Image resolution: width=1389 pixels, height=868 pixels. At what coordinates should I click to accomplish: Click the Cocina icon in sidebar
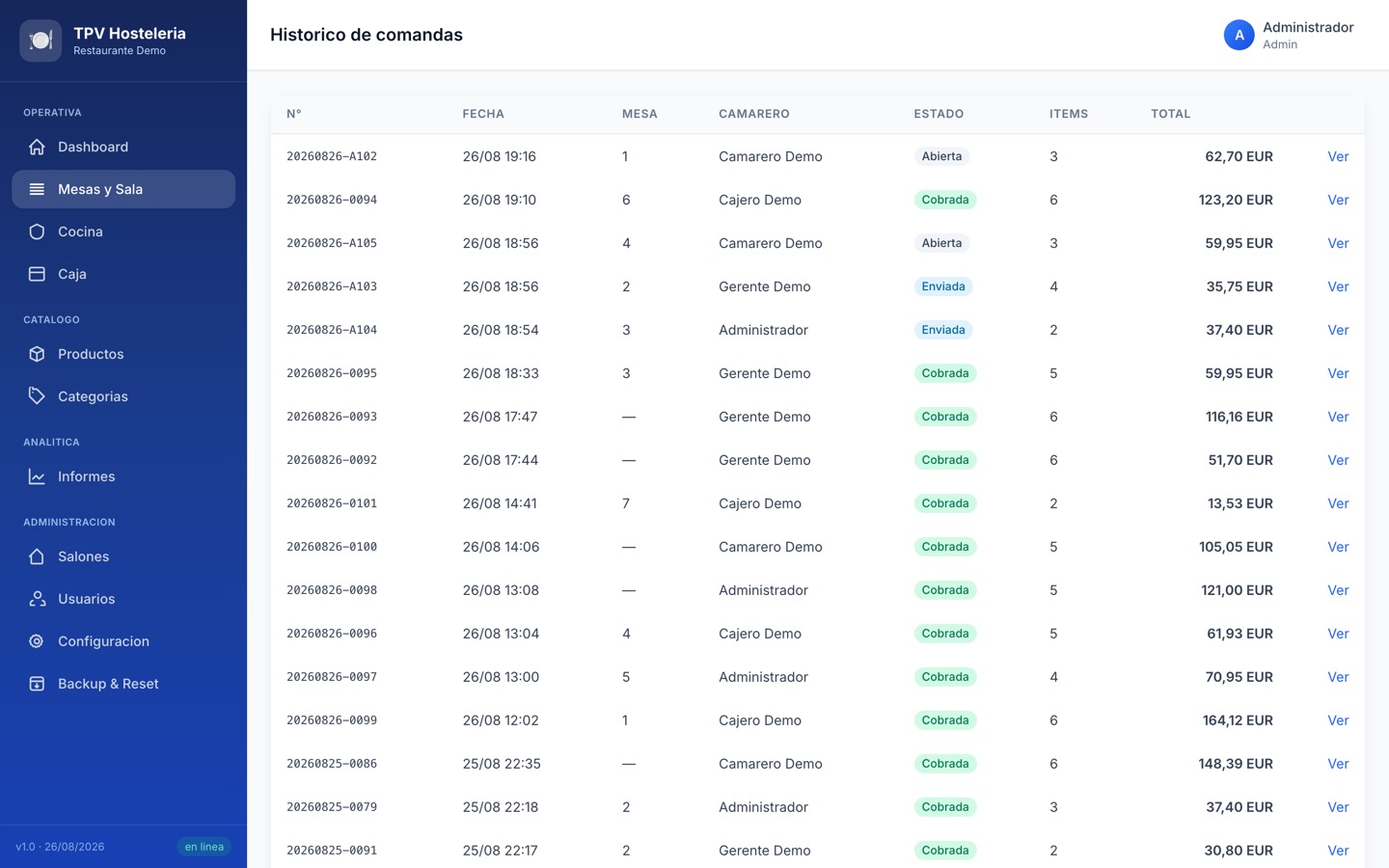[x=37, y=231]
